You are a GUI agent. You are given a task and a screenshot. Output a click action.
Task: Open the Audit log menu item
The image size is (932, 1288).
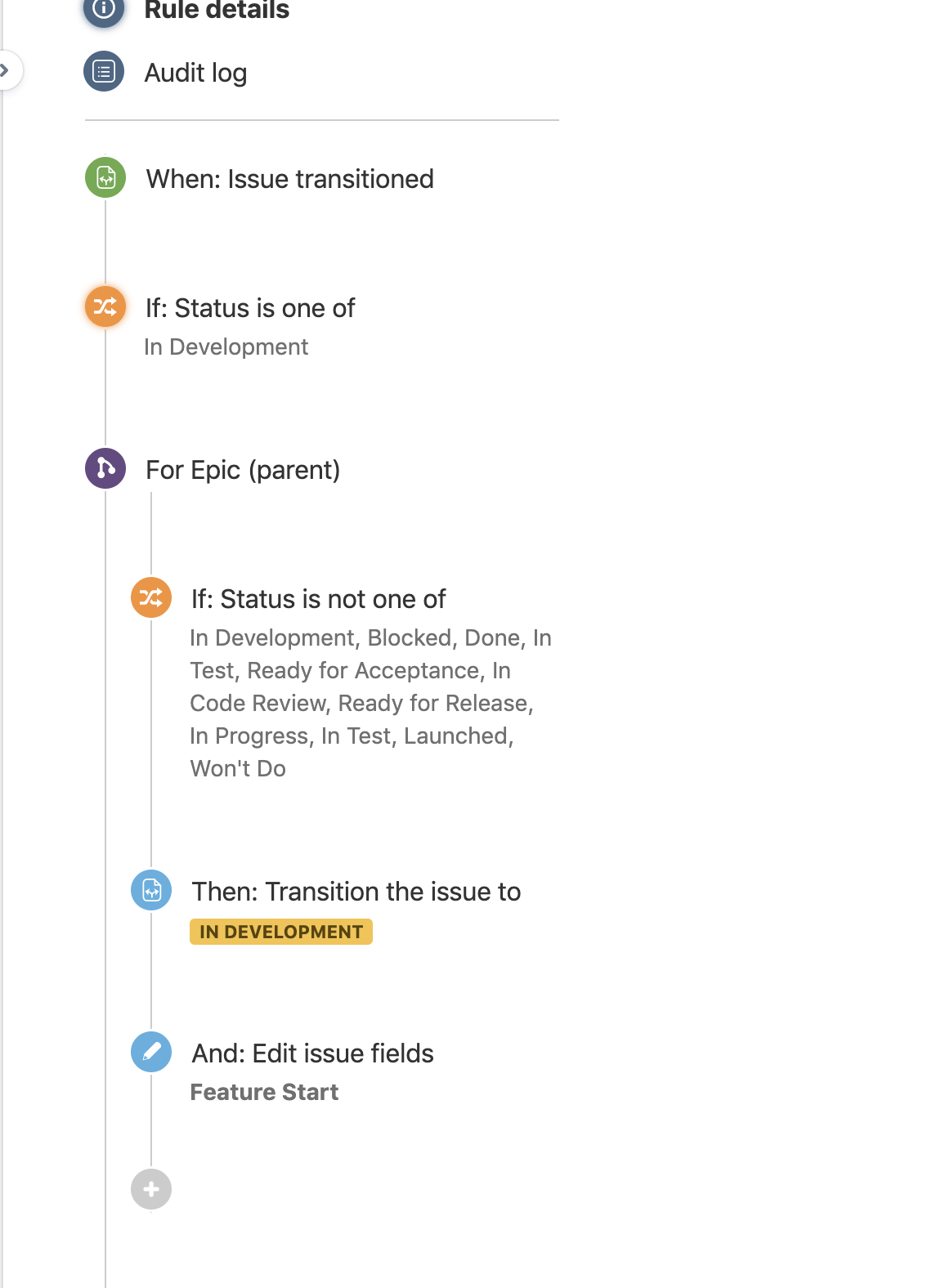[195, 73]
